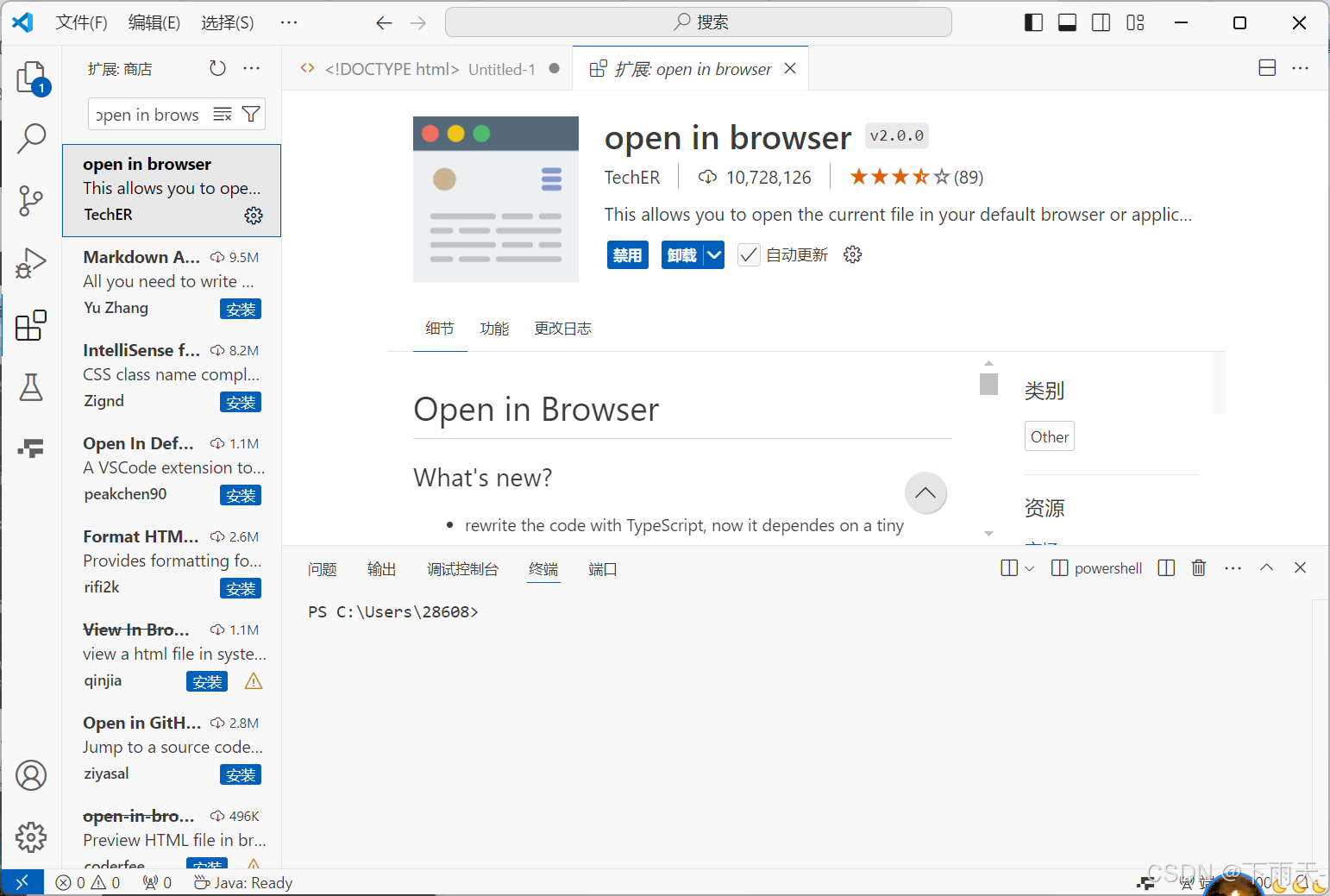
Task: Install Open in GitHub extension by ziyasal
Action: coord(241,775)
